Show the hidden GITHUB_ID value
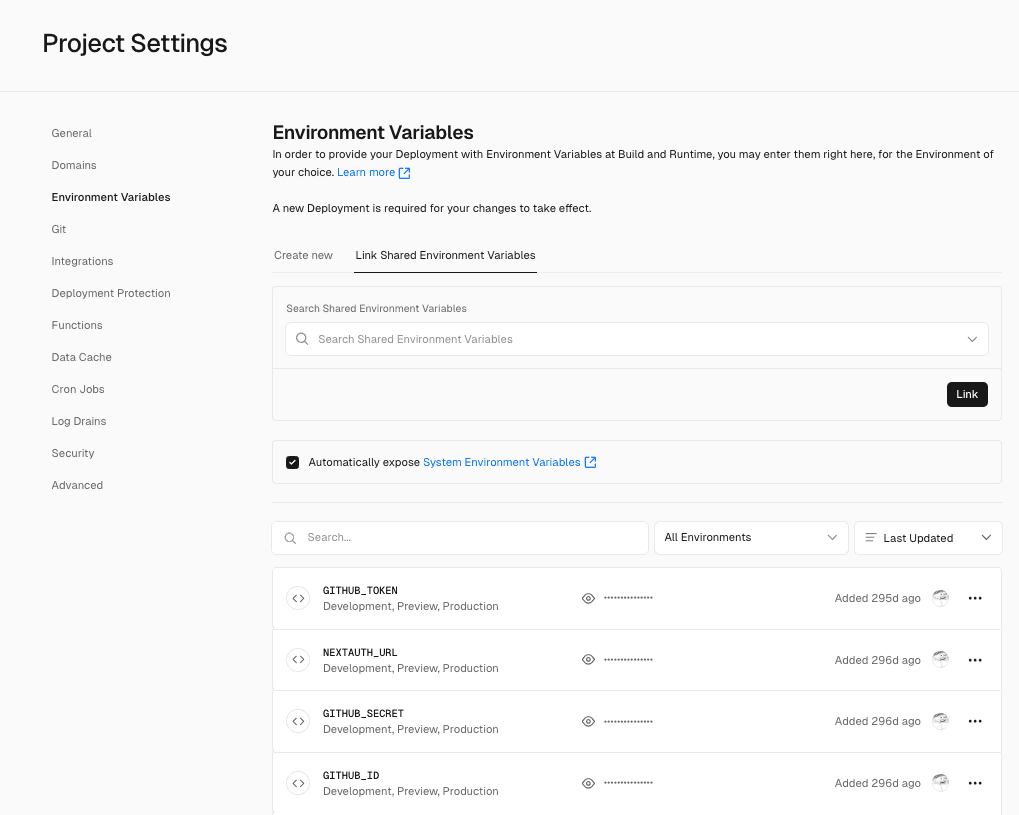This screenshot has height=815, width=1019. pos(588,783)
